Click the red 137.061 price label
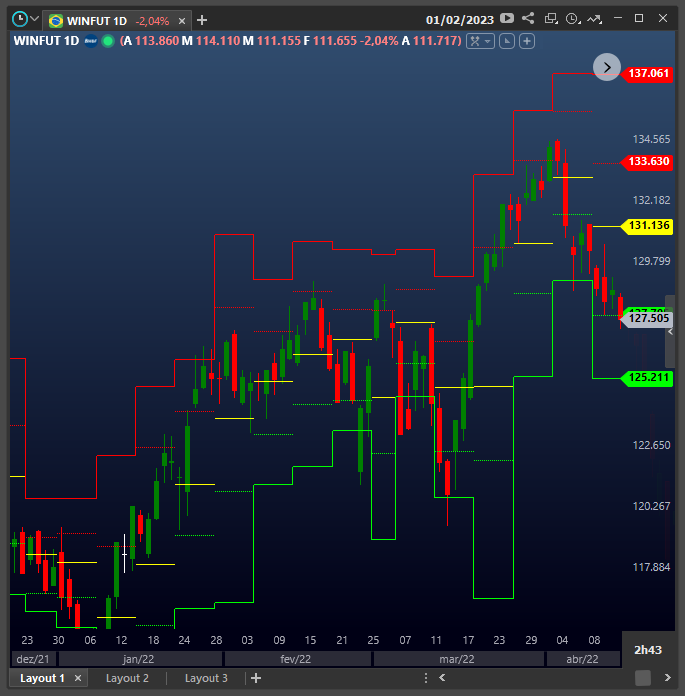Viewport: 685px width, 696px height. tap(648, 73)
